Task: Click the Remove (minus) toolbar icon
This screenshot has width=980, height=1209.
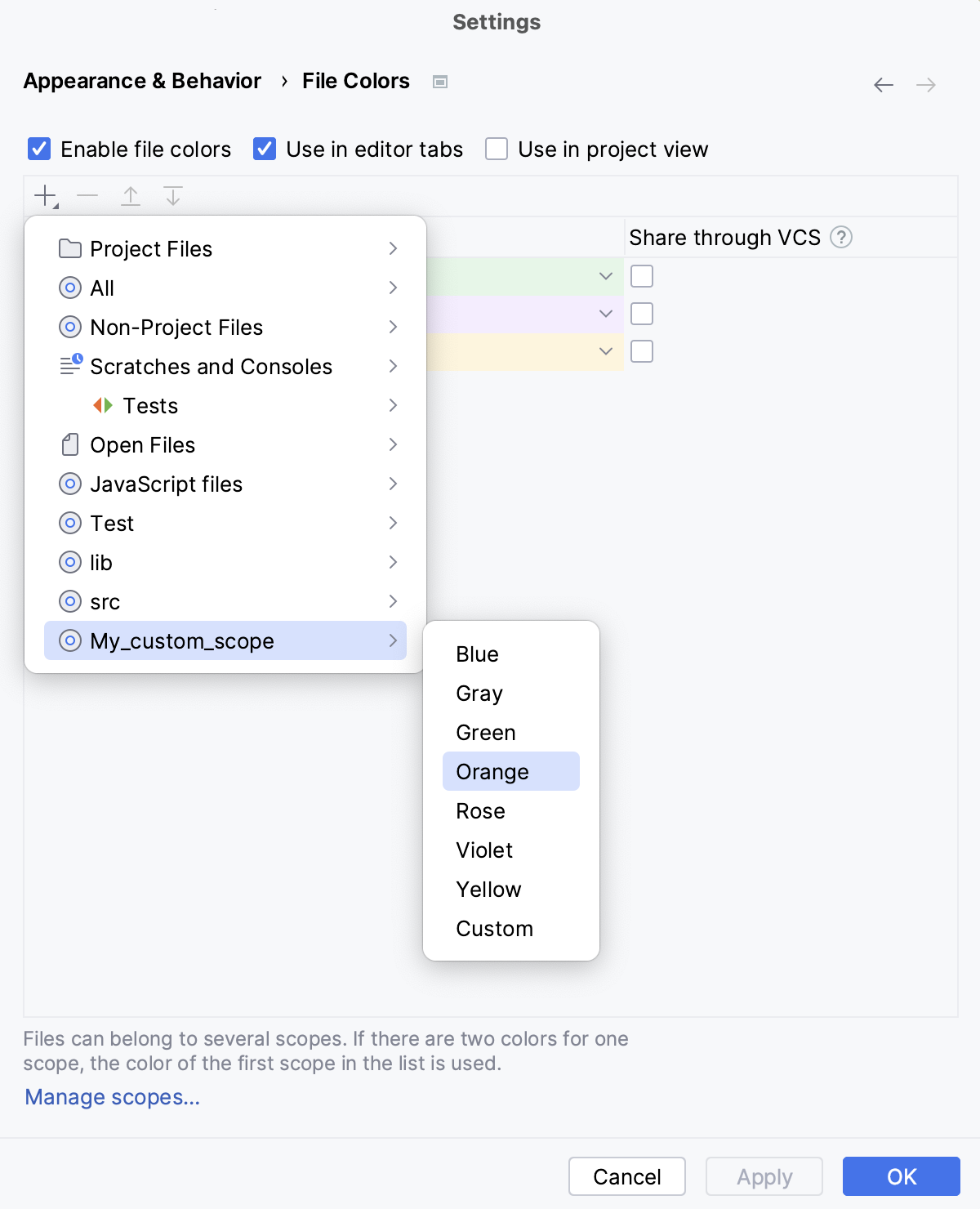Action: point(87,196)
